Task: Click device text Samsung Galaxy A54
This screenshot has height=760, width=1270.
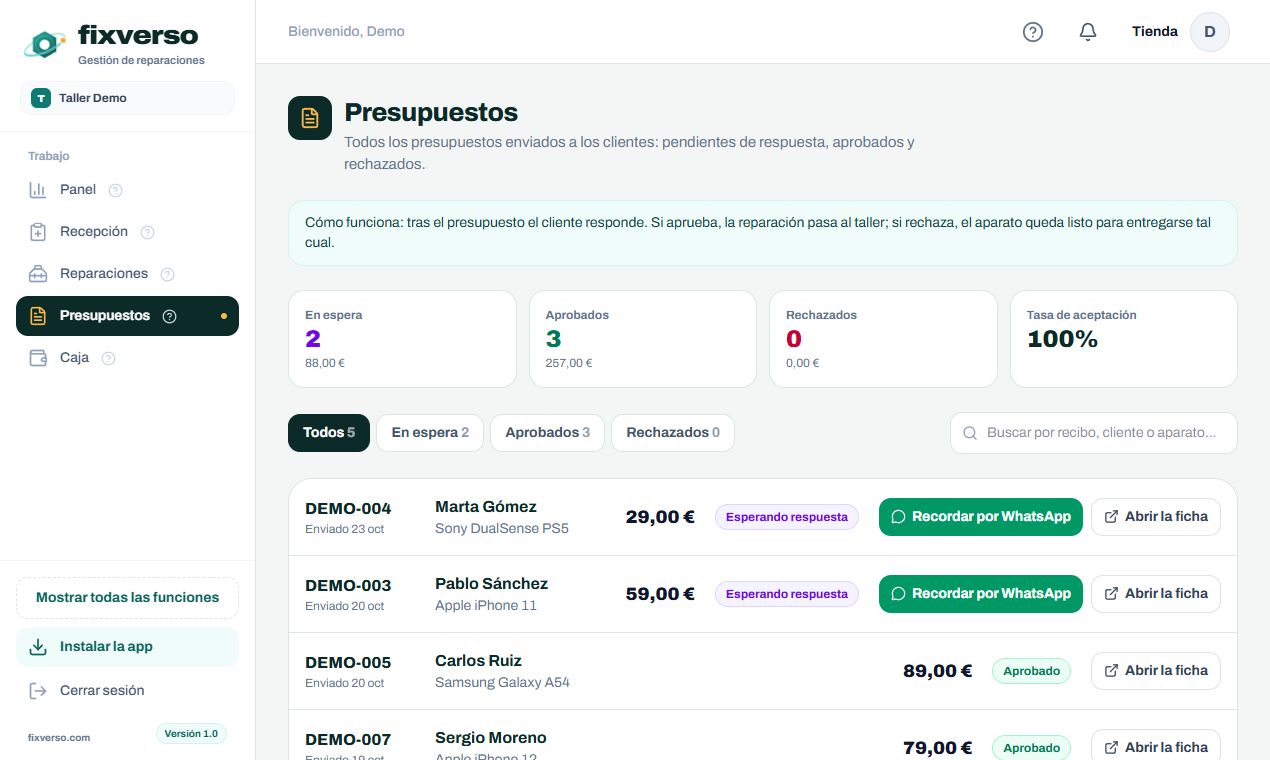Action: coord(502,682)
